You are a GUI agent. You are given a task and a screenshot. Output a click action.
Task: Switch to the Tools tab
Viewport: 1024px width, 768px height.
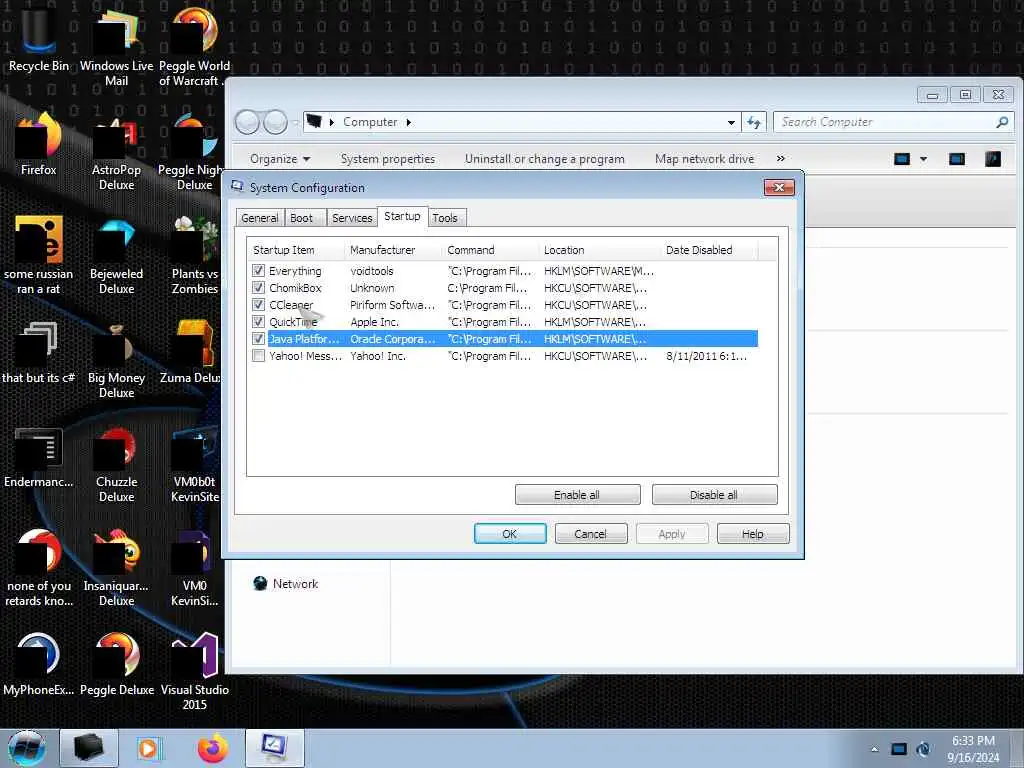point(445,218)
